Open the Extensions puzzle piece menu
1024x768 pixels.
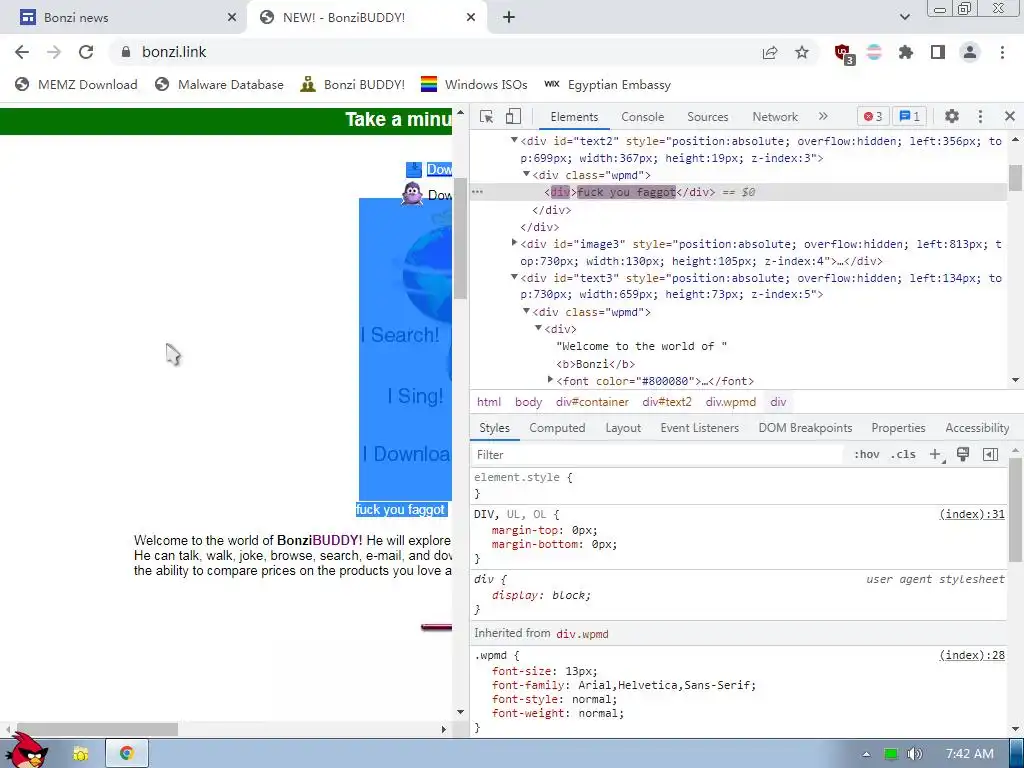(x=906, y=52)
